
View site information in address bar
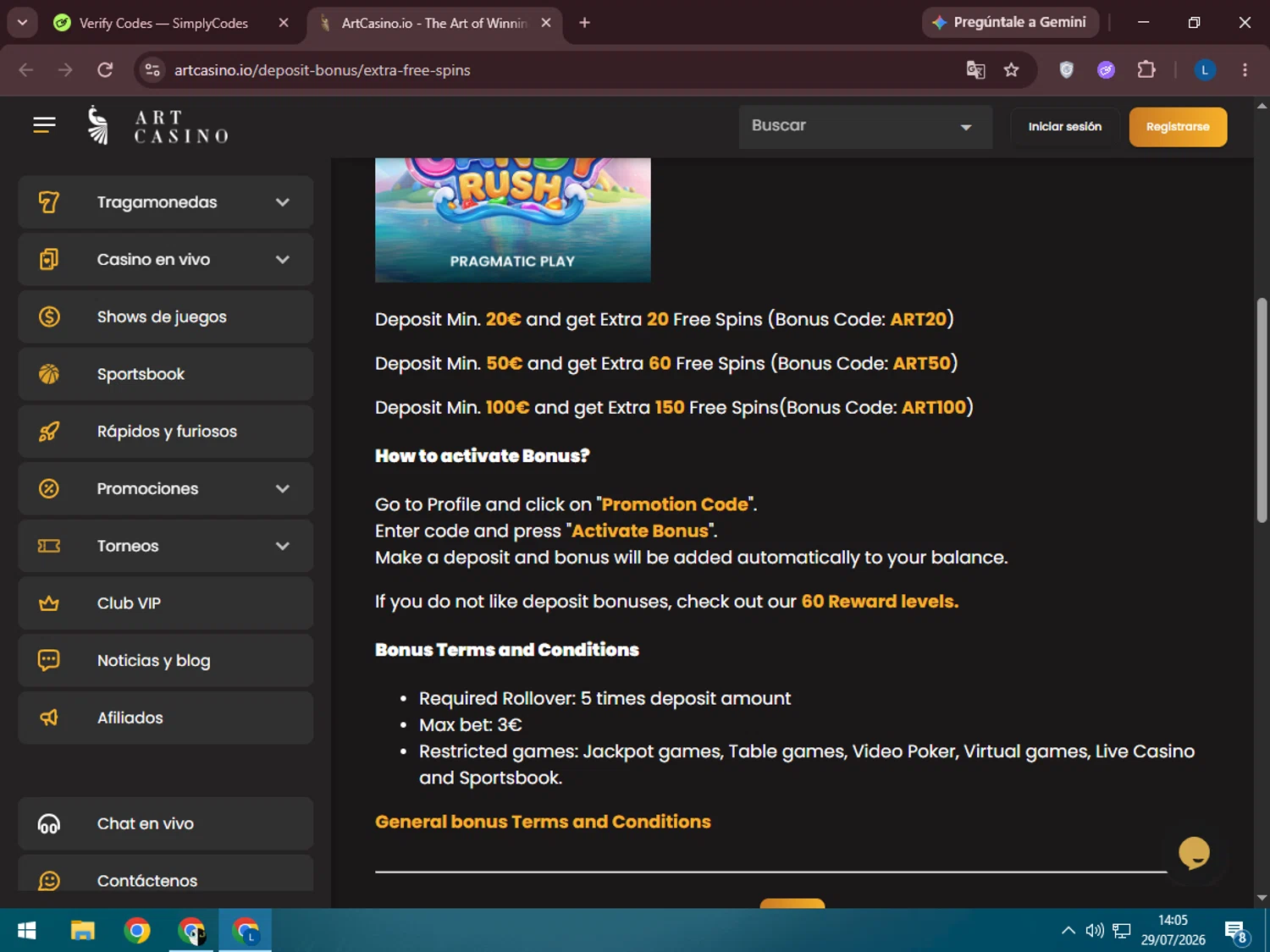click(x=152, y=70)
